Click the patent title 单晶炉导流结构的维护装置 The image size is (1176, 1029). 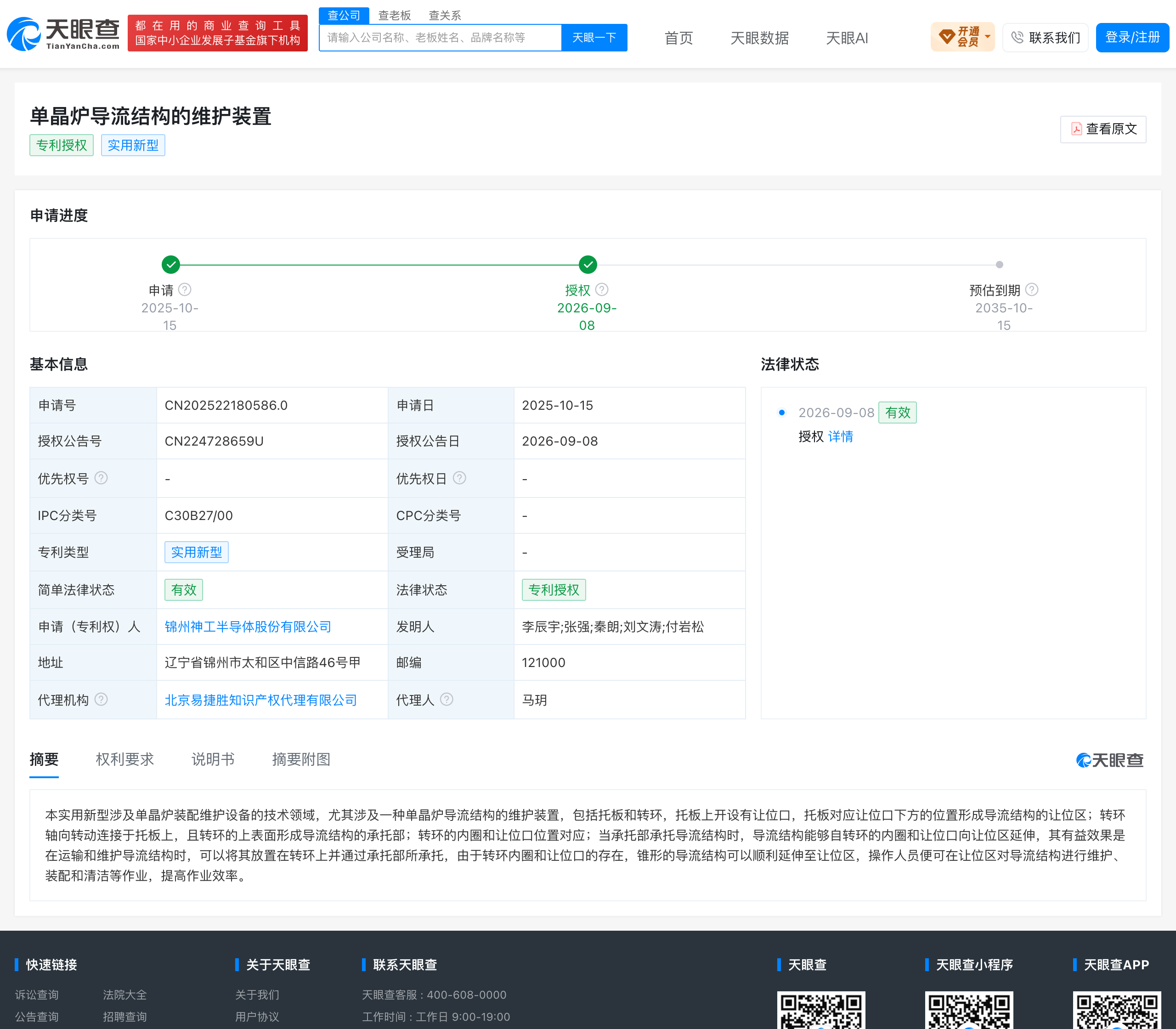[x=151, y=116]
